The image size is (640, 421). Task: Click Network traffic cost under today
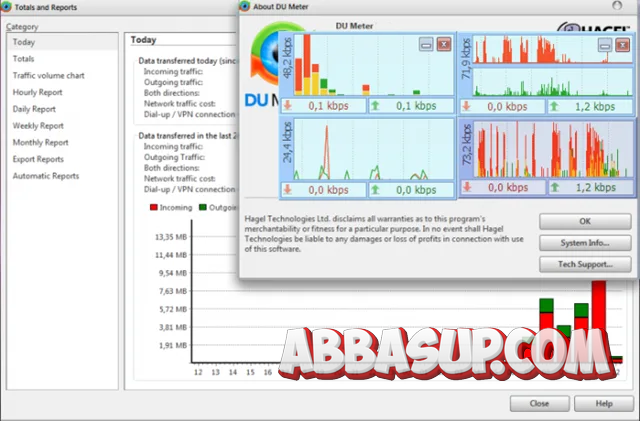pos(180,104)
